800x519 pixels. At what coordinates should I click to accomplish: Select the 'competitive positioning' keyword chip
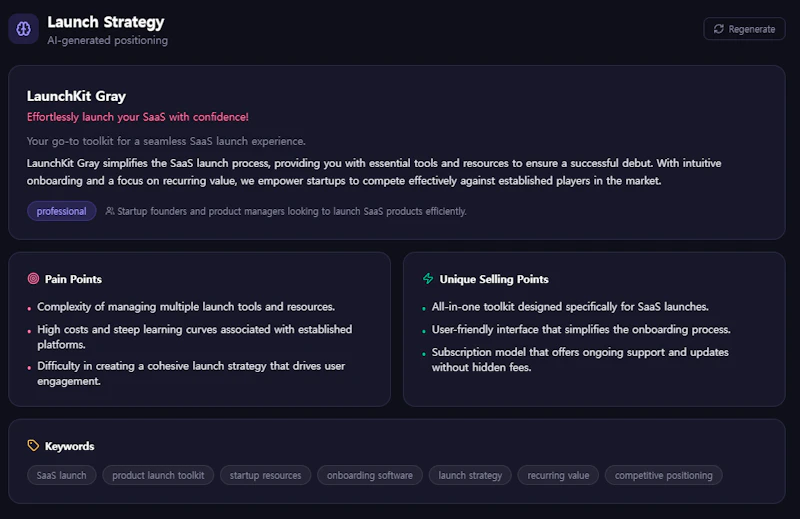[x=663, y=475]
